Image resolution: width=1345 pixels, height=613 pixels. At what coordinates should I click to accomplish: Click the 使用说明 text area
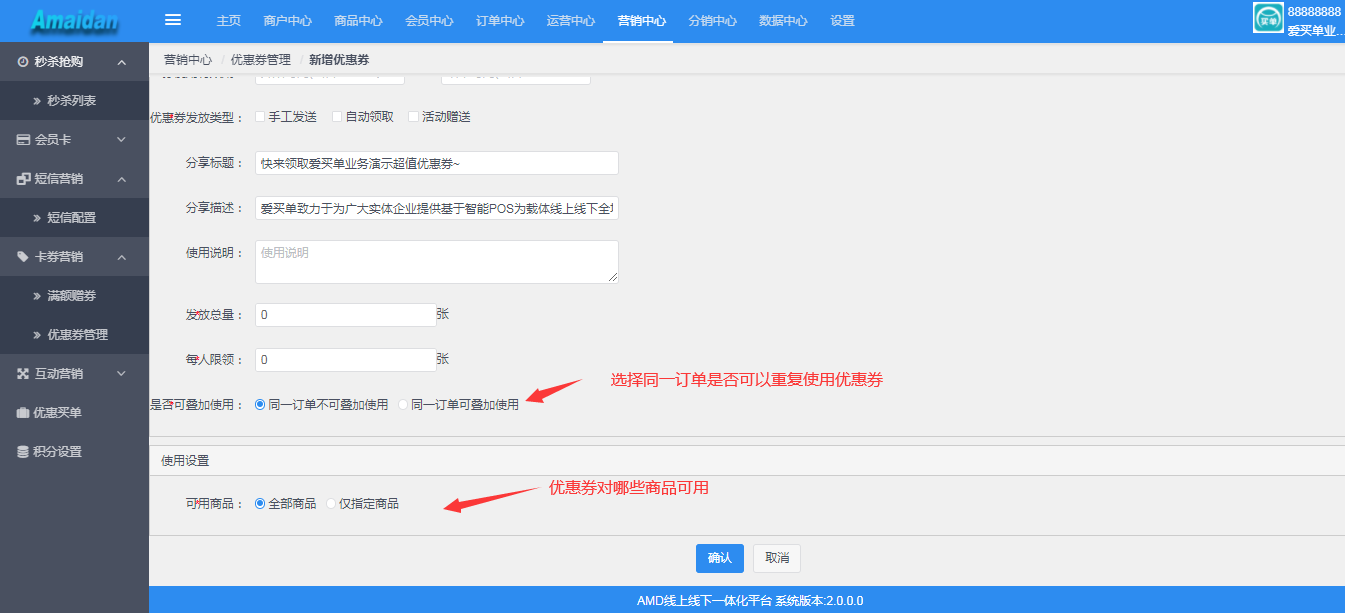pyautogui.click(x=437, y=262)
